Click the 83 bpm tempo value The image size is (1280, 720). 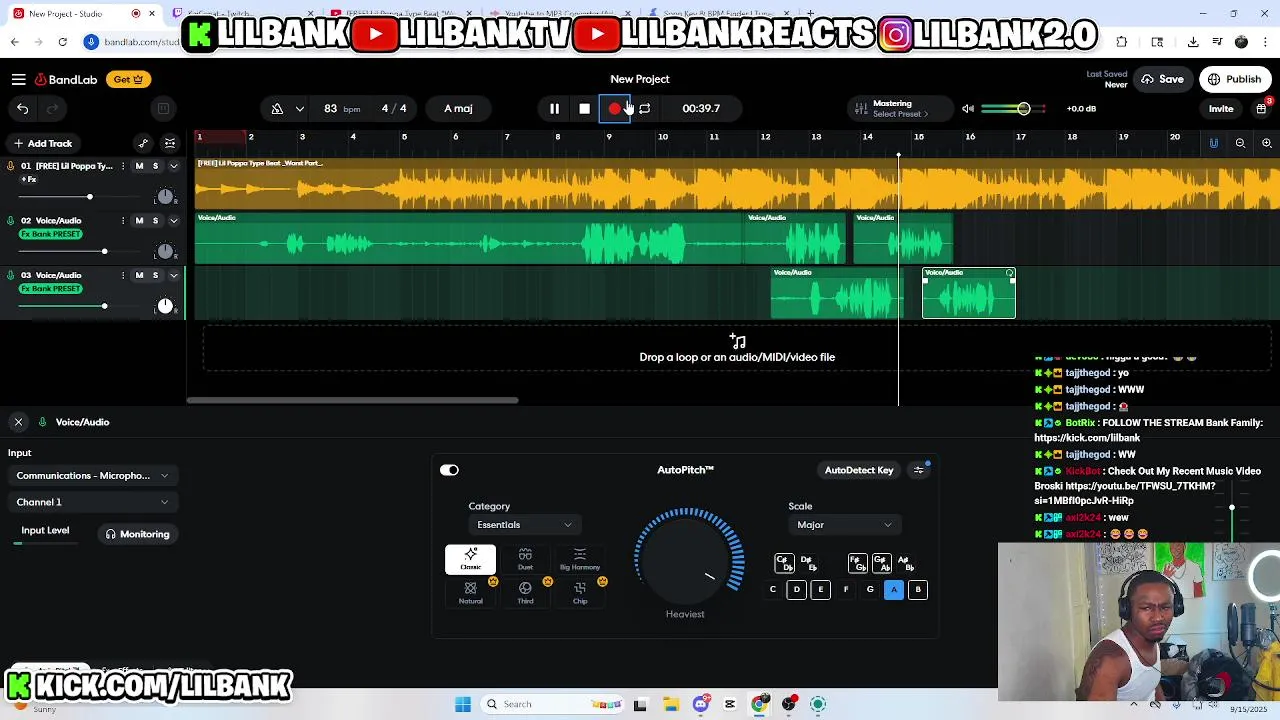(341, 108)
